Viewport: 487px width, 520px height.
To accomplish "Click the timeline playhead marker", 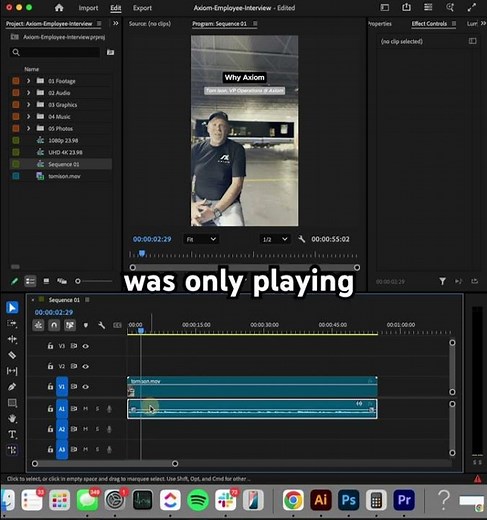I will point(141,330).
